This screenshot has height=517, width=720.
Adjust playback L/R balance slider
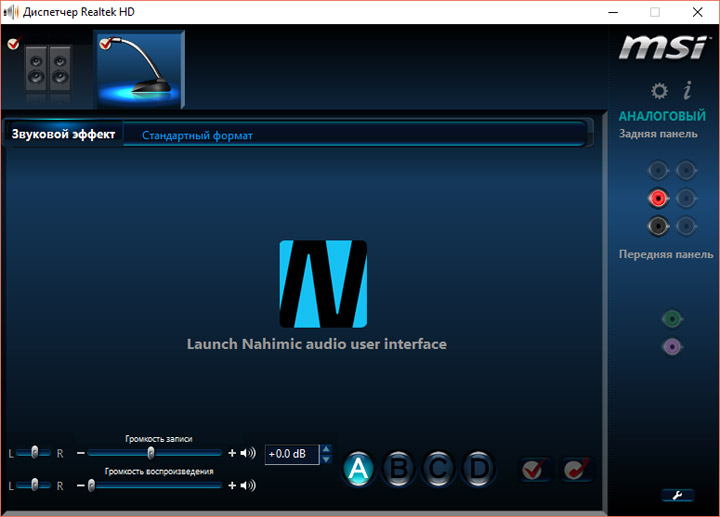tap(34, 485)
